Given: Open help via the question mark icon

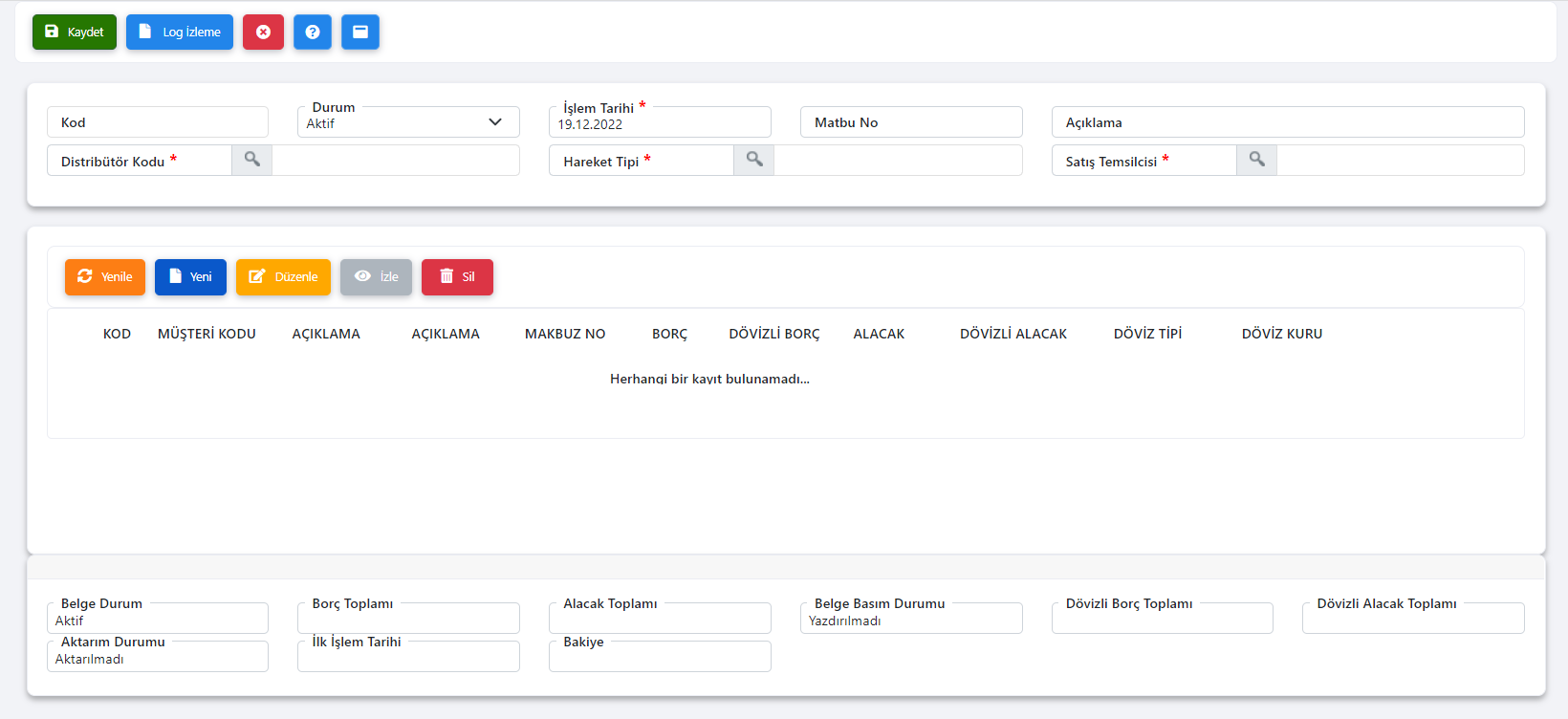Looking at the screenshot, I should (313, 32).
